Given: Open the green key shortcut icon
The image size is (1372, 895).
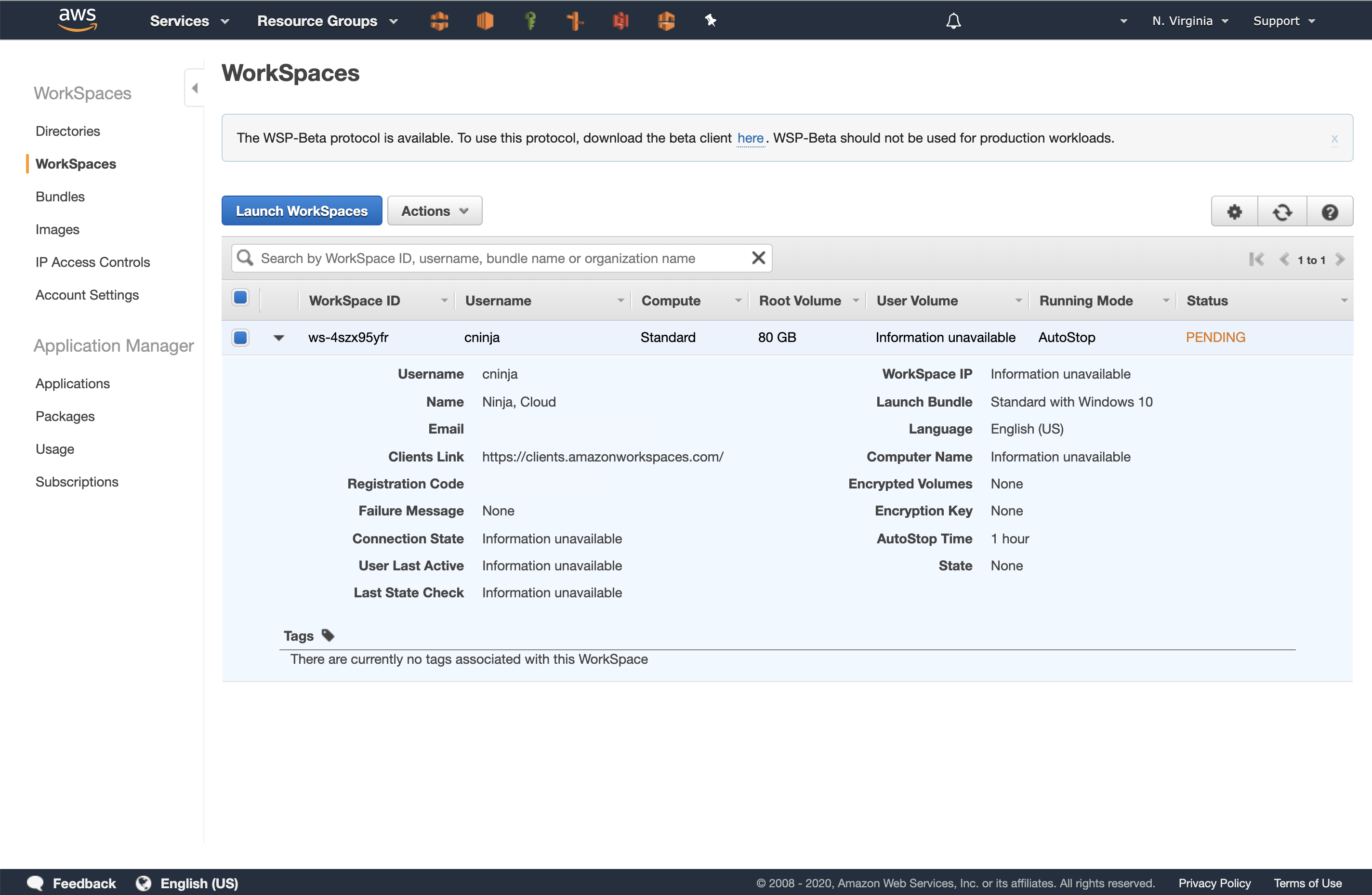Looking at the screenshot, I should [x=530, y=21].
